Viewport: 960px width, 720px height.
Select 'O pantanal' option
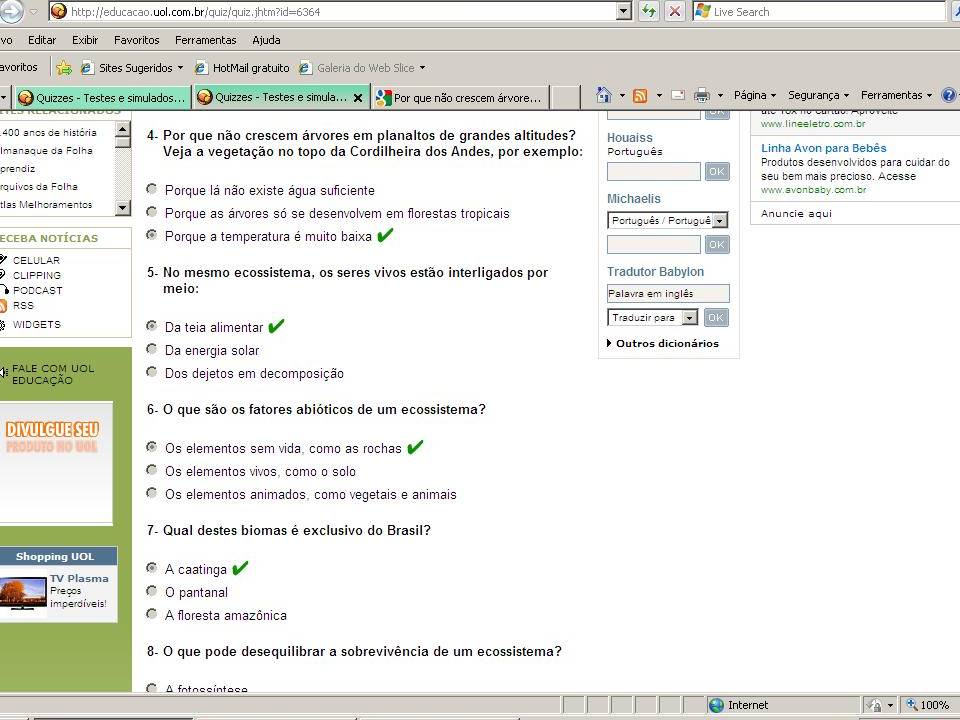click(x=152, y=591)
